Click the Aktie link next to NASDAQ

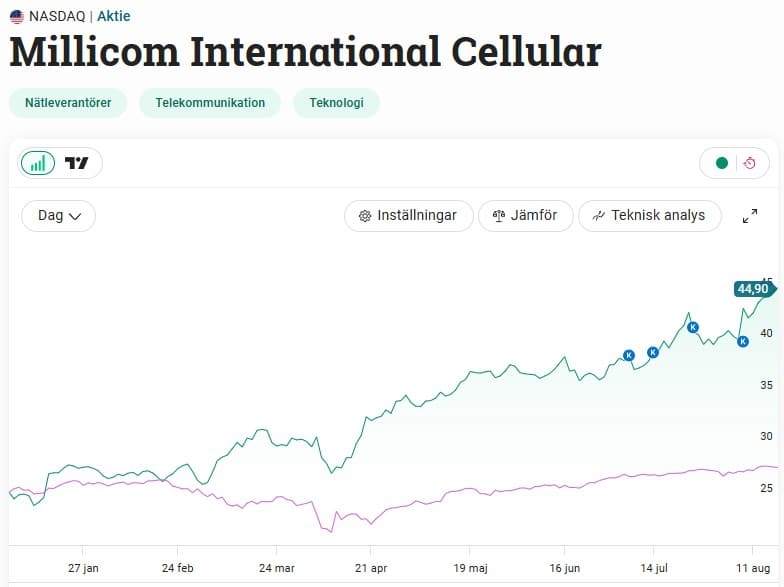coord(113,16)
